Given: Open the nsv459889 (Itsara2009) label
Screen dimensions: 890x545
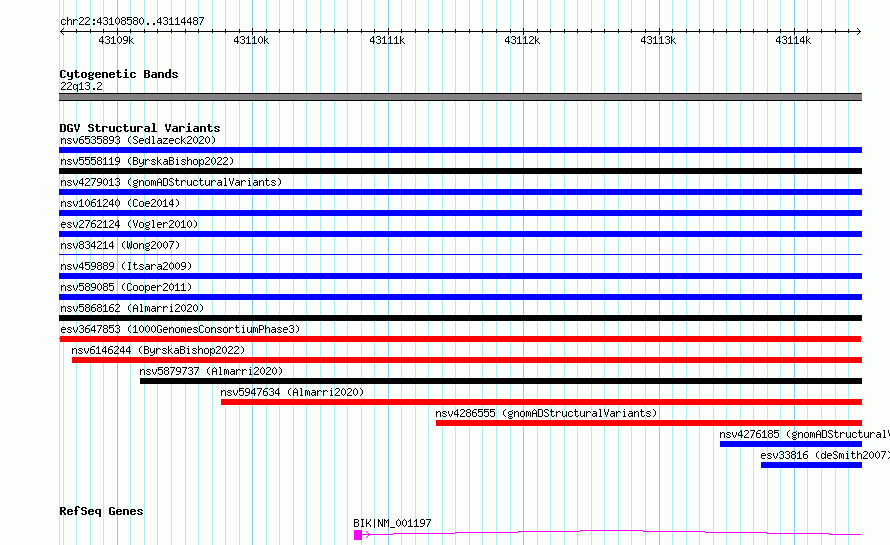Looking at the screenshot, I should (126, 266).
